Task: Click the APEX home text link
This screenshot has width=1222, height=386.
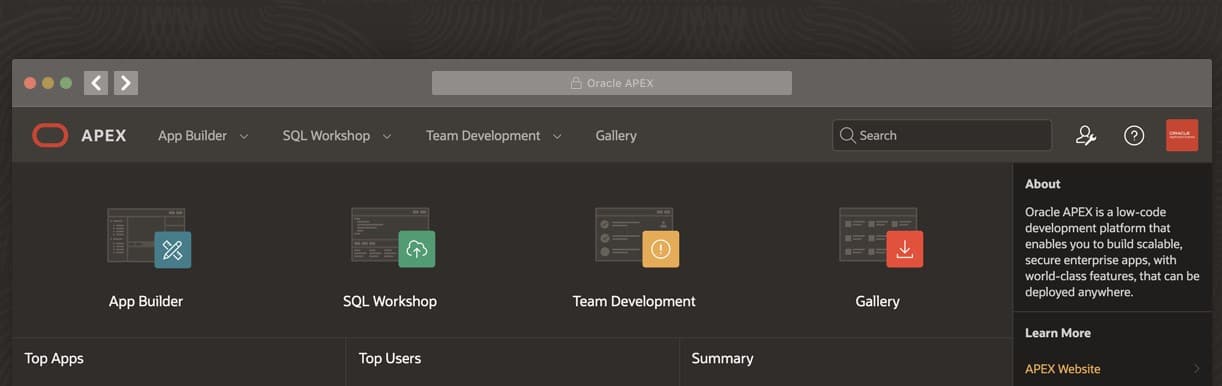Action: tap(104, 135)
